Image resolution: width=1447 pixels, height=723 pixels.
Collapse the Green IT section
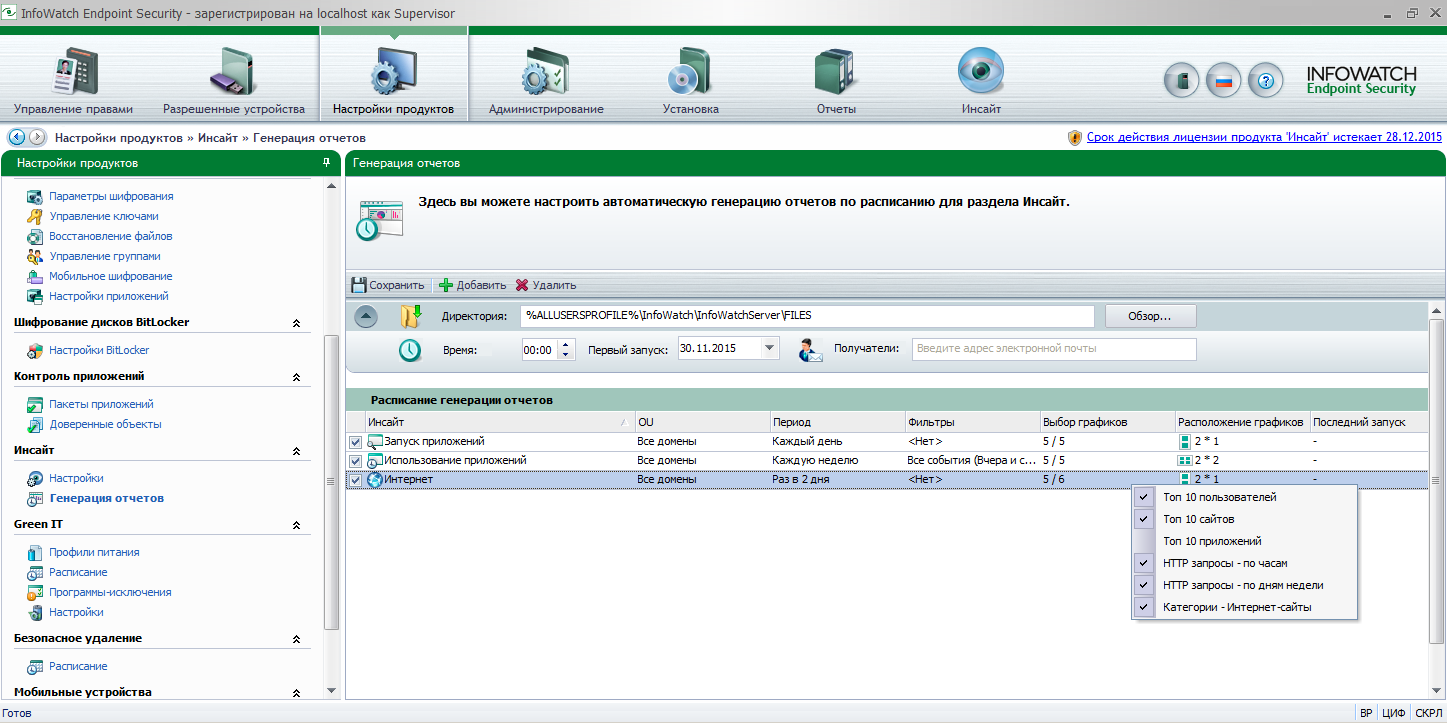pyautogui.click(x=296, y=525)
